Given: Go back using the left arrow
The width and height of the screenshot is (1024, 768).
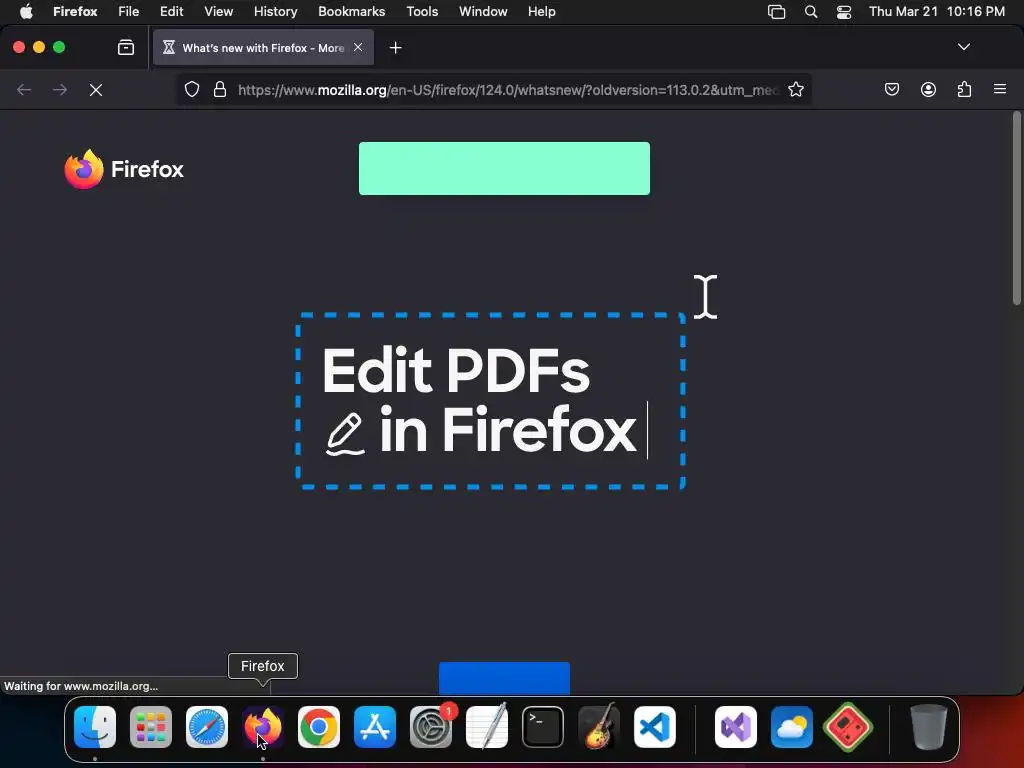Looking at the screenshot, I should pos(24,90).
